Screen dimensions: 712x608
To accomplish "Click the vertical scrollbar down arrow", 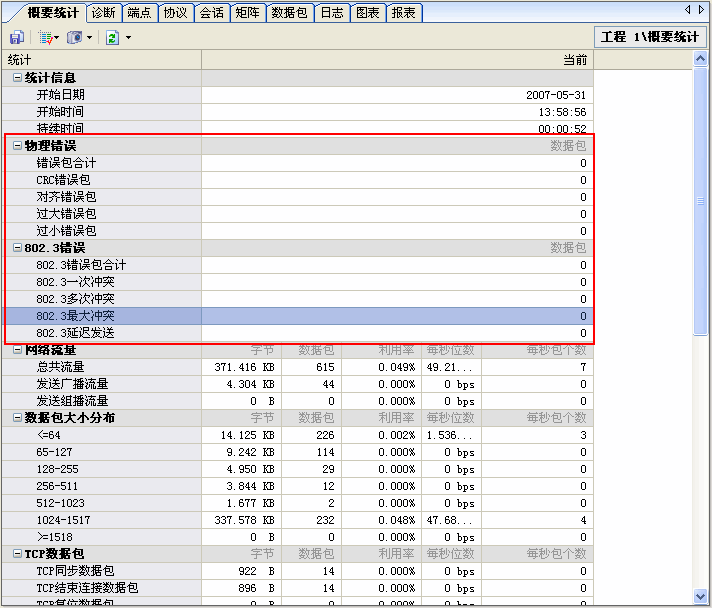I will click(x=701, y=596).
